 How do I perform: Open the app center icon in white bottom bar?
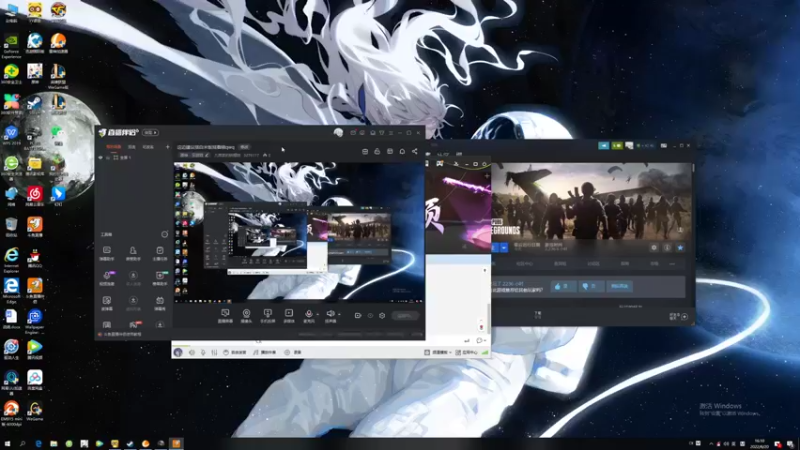(466, 352)
